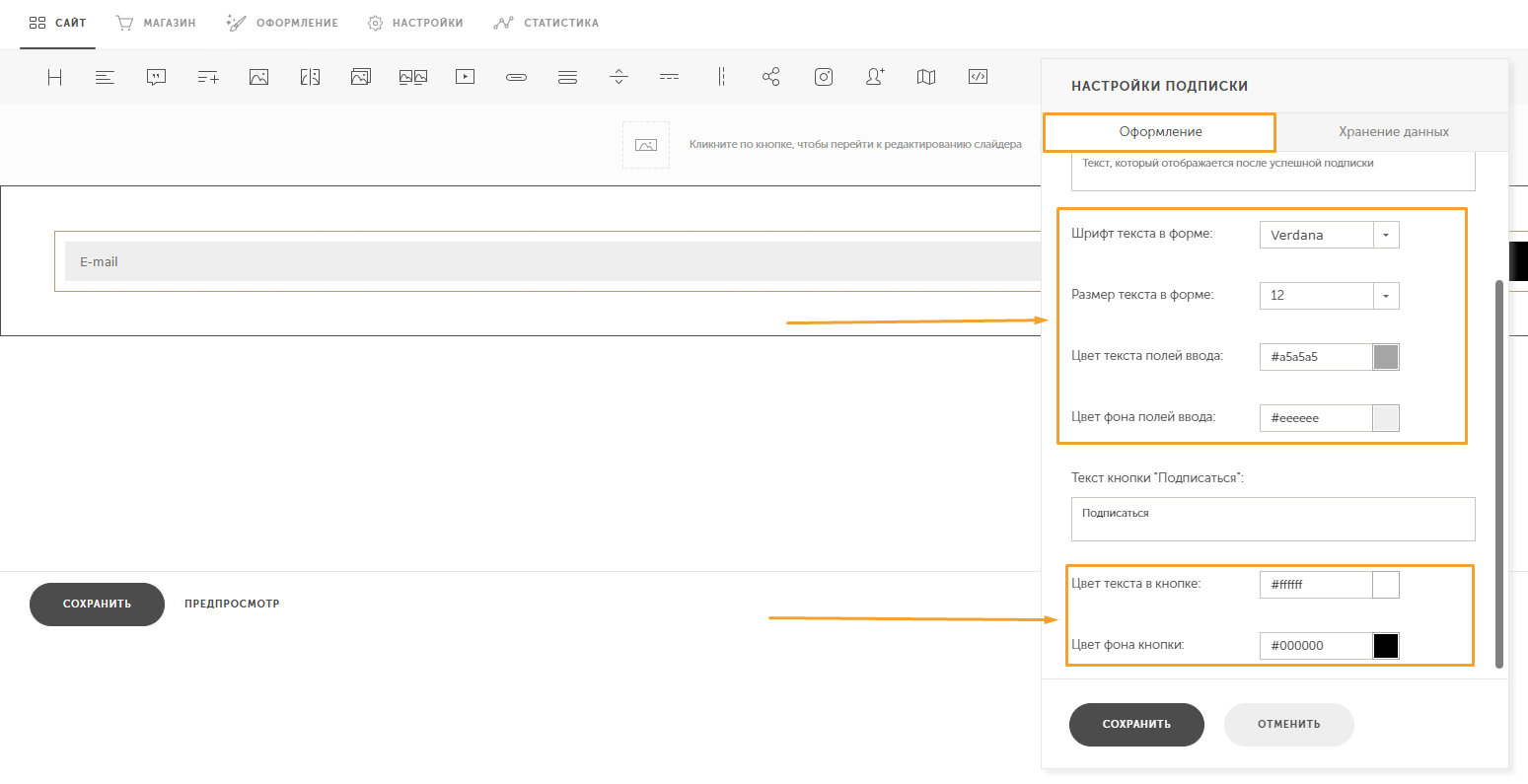Click the slider editing hint text
This screenshot has width=1528, height=784.
(x=855, y=144)
